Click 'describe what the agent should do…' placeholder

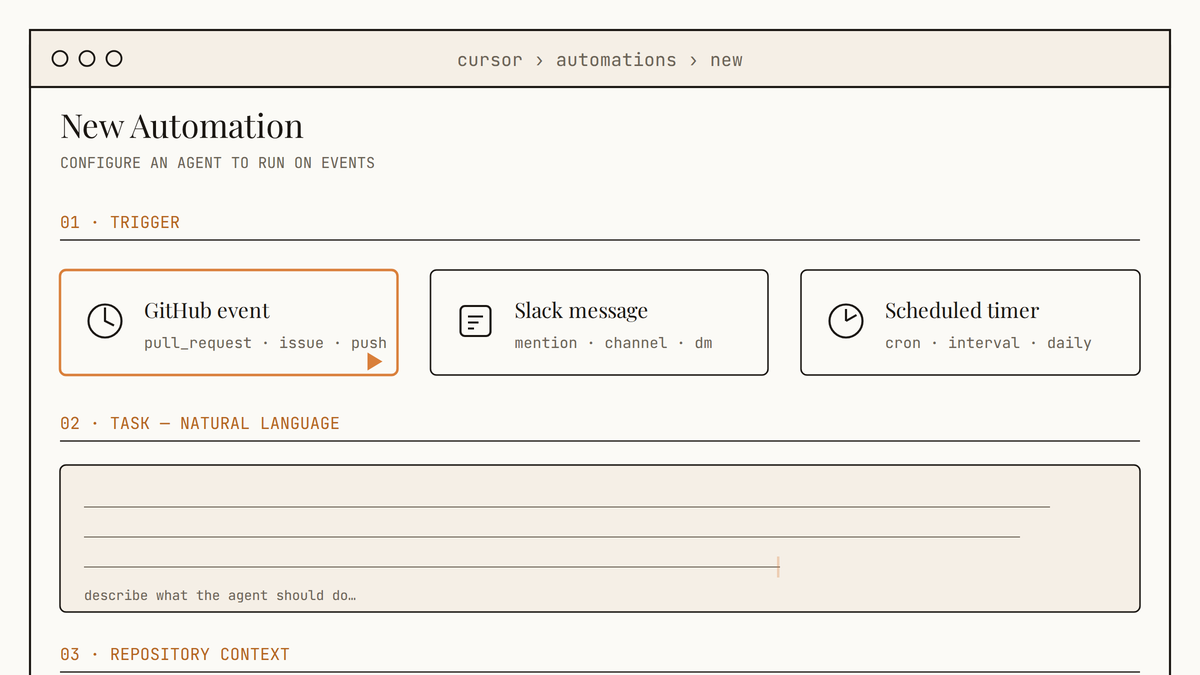(x=220, y=595)
